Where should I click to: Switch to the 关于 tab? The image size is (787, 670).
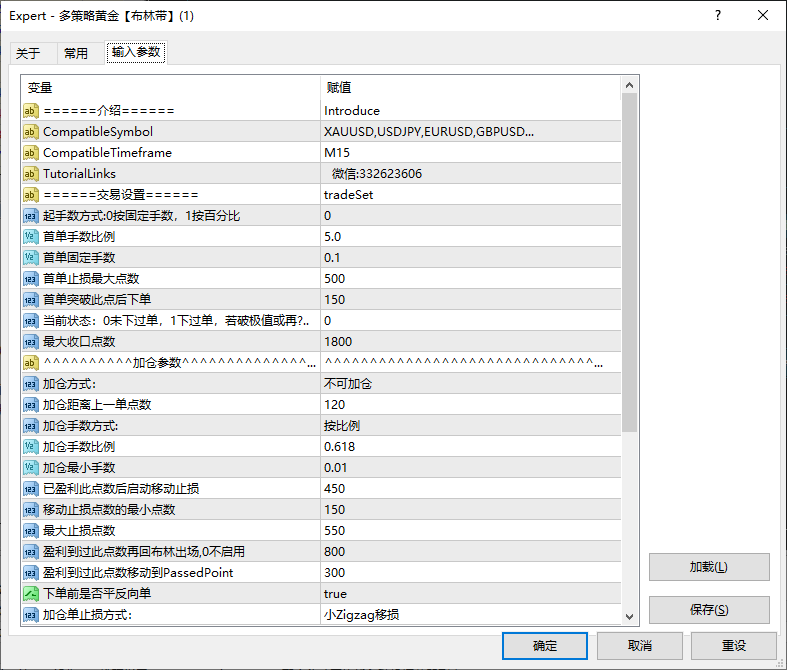click(28, 53)
